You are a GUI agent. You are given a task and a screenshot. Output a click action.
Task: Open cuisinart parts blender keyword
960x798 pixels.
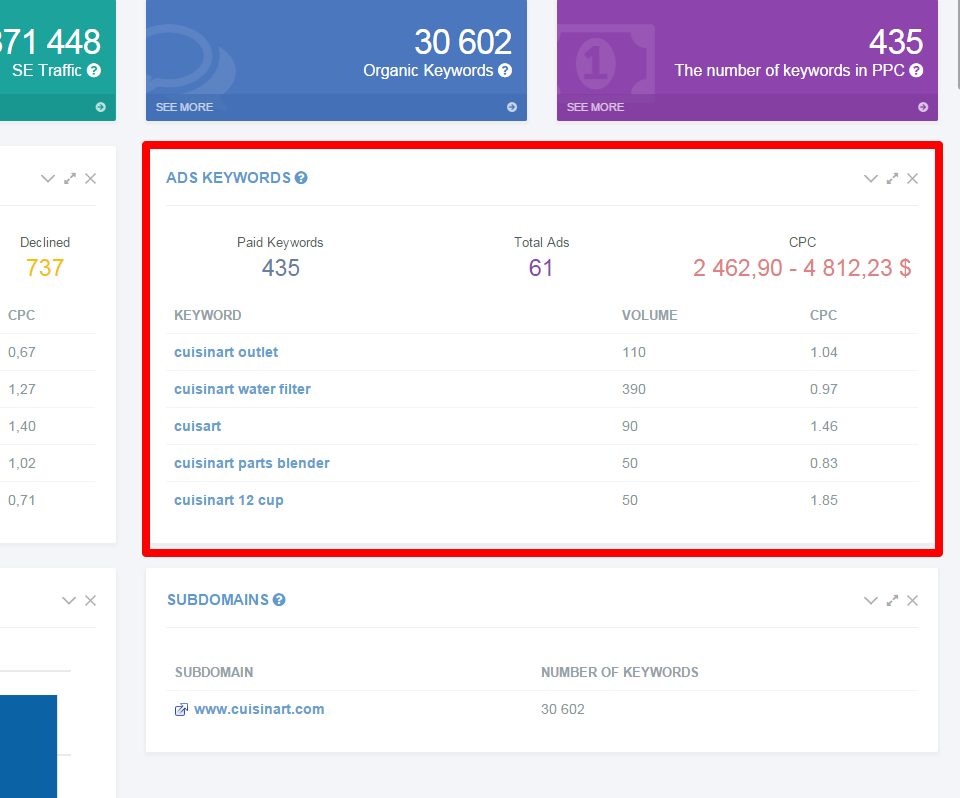[x=251, y=463]
